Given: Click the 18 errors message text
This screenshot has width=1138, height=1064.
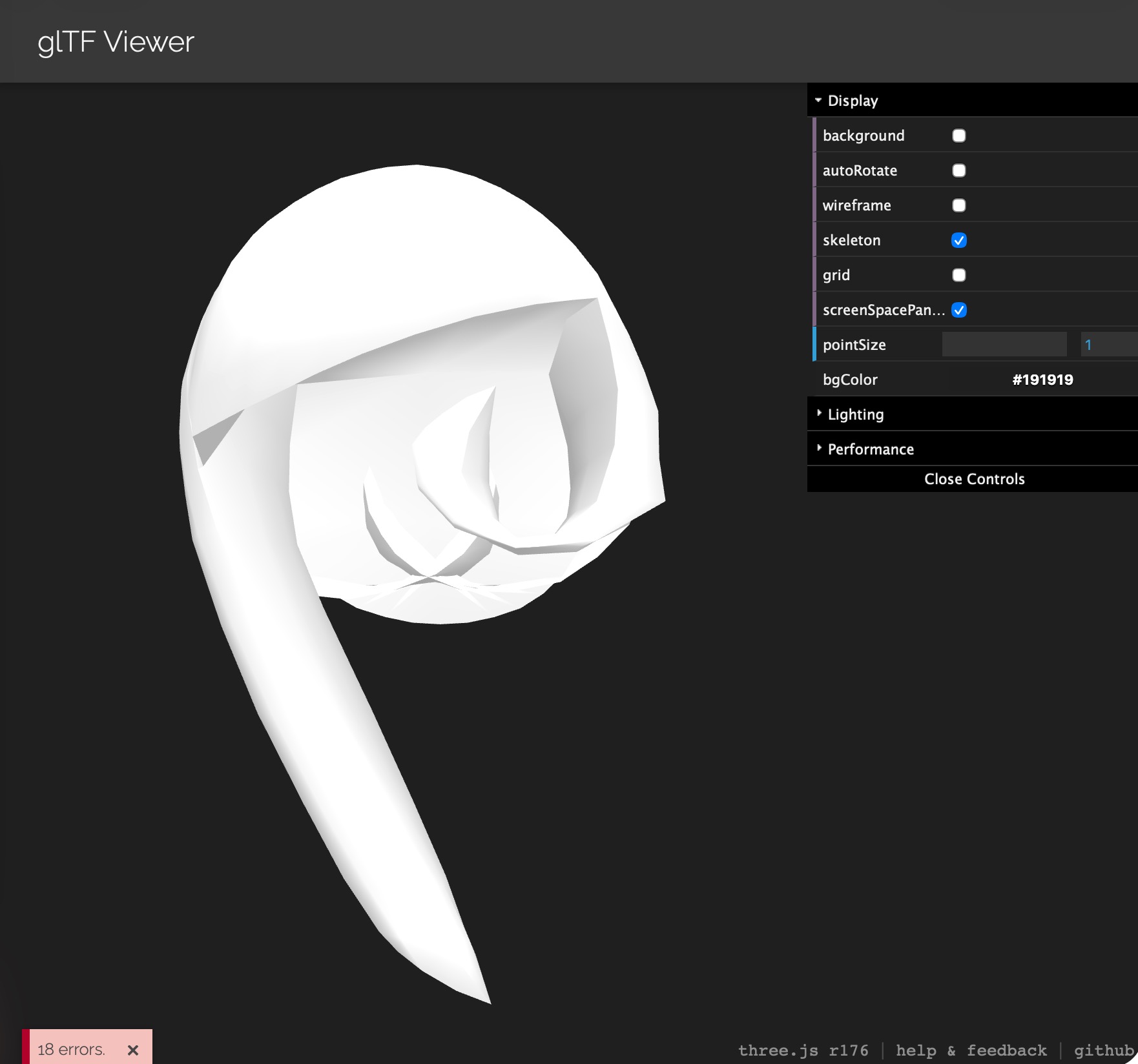Looking at the screenshot, I should 71,1050.
